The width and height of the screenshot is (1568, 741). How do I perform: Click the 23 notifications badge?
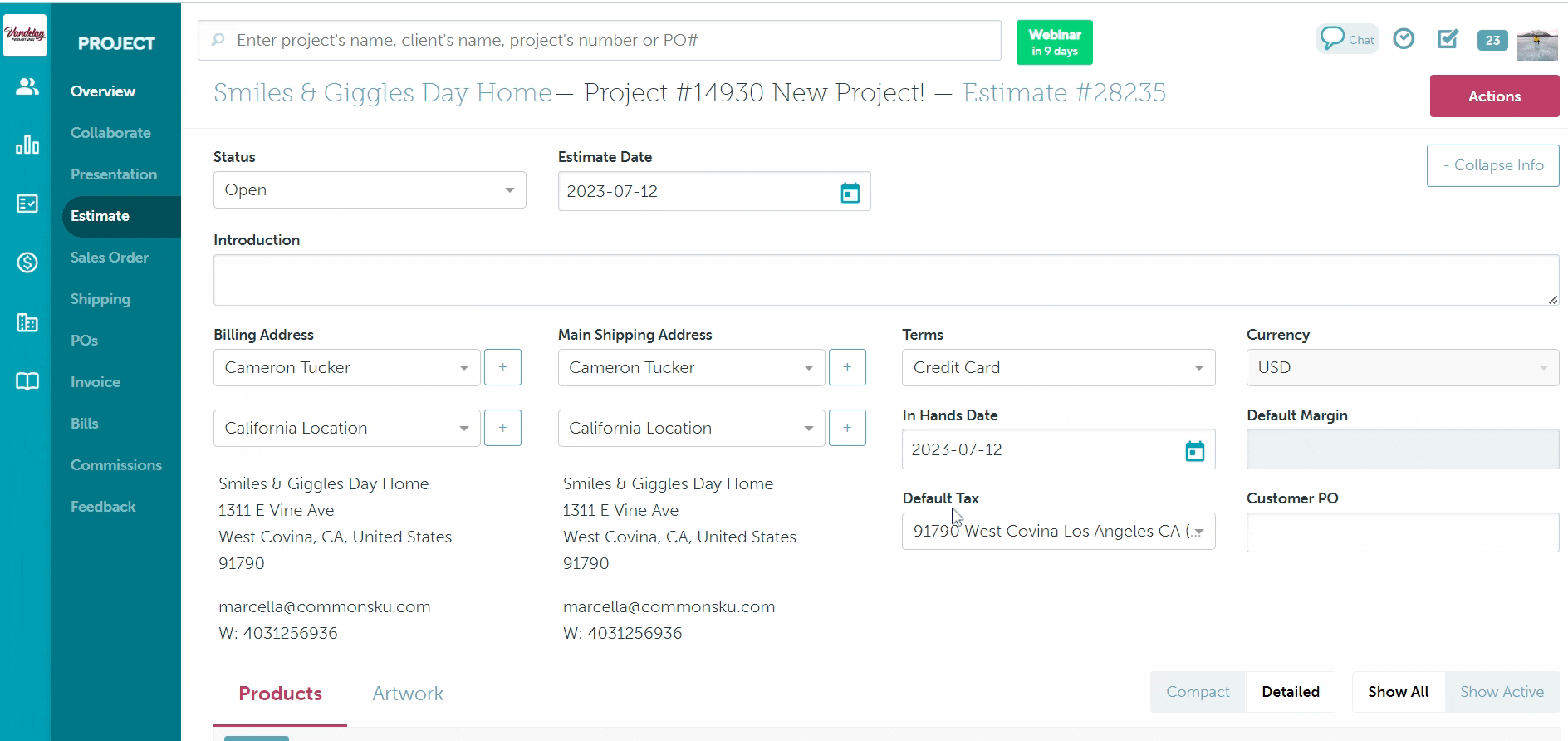click(1492, 40)
